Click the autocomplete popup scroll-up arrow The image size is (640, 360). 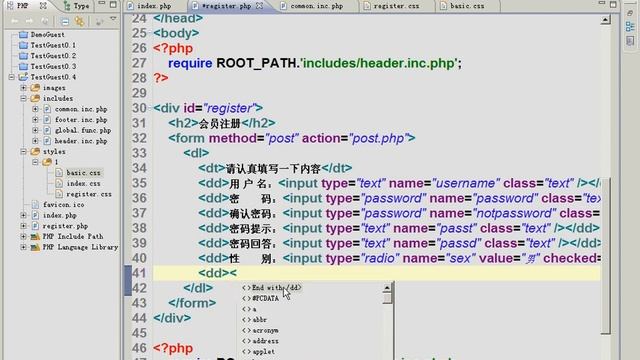pyautogui.click(x=387, y=288)
